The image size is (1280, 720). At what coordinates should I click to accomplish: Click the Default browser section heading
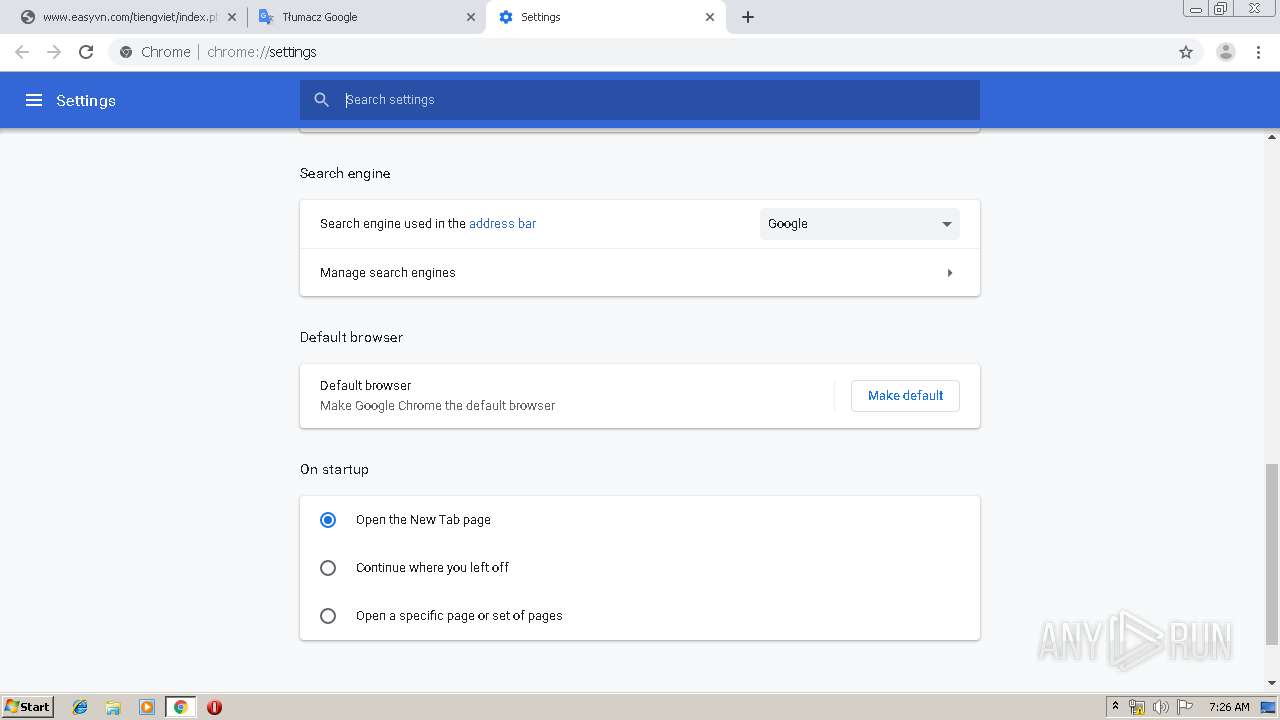351,337
